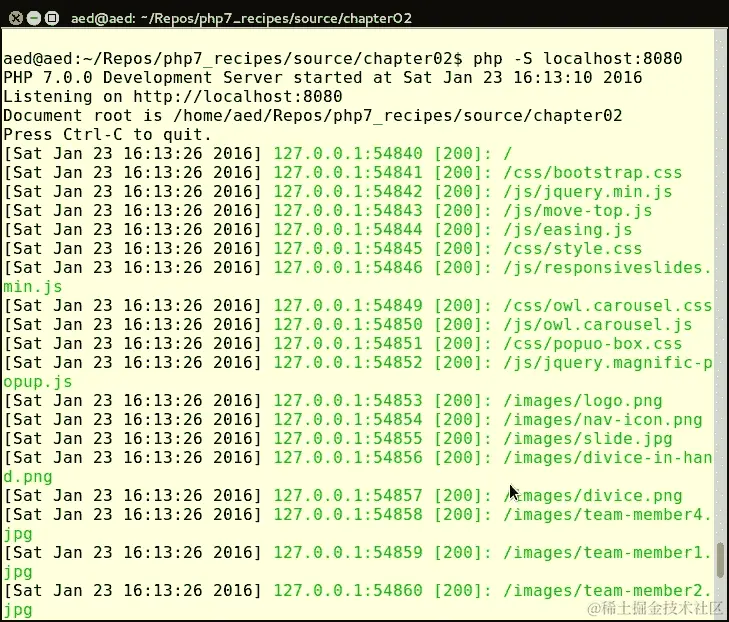Click the path '/js/jquery.min.js'

click(588, 192)
